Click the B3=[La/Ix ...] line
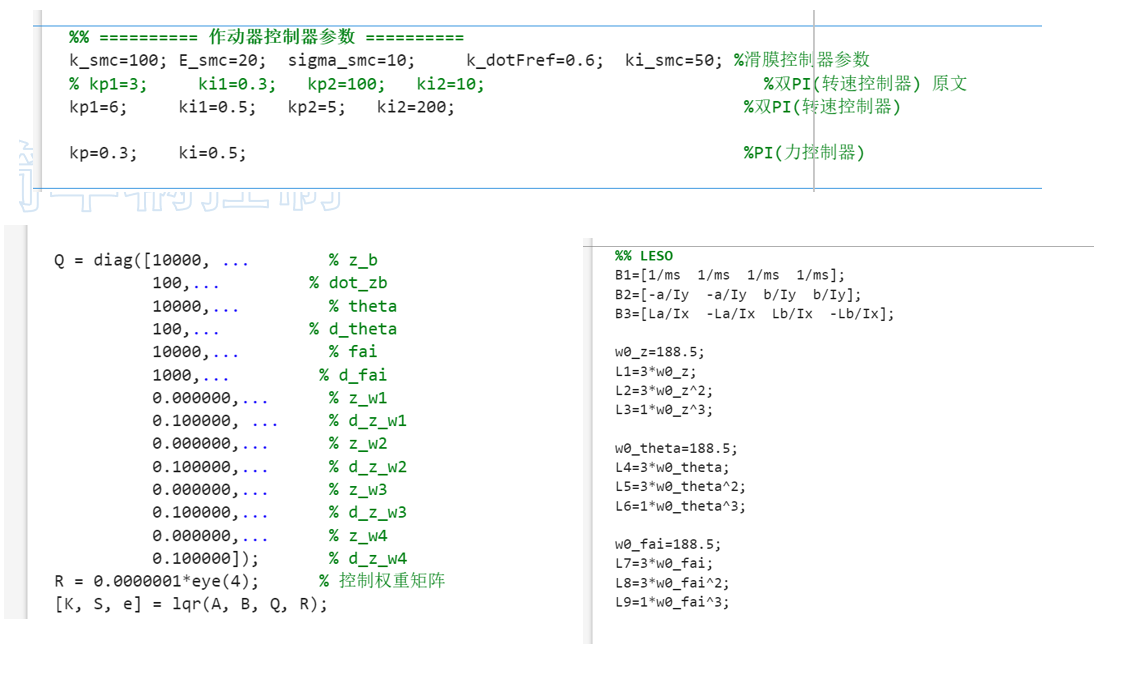 (x=755, y=314)
